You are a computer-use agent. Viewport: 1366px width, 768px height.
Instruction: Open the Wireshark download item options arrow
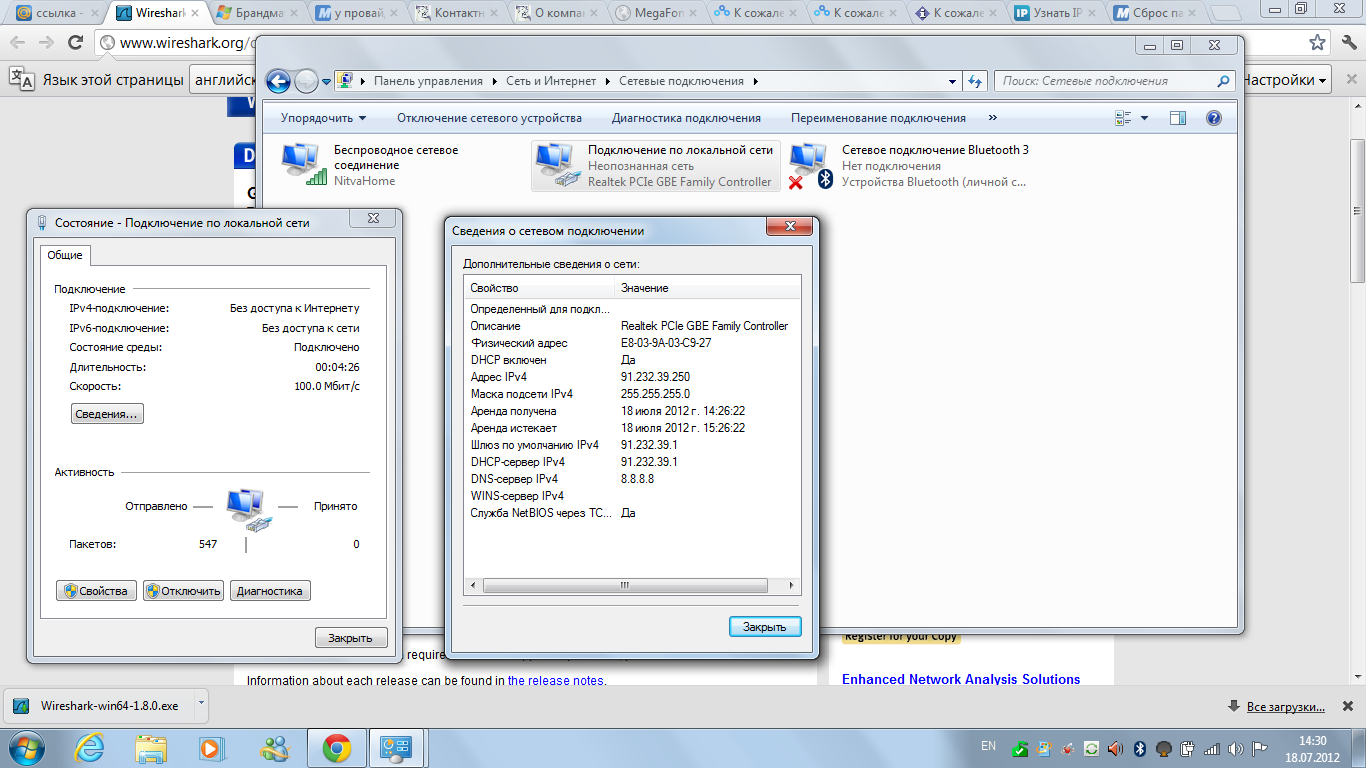201,704
